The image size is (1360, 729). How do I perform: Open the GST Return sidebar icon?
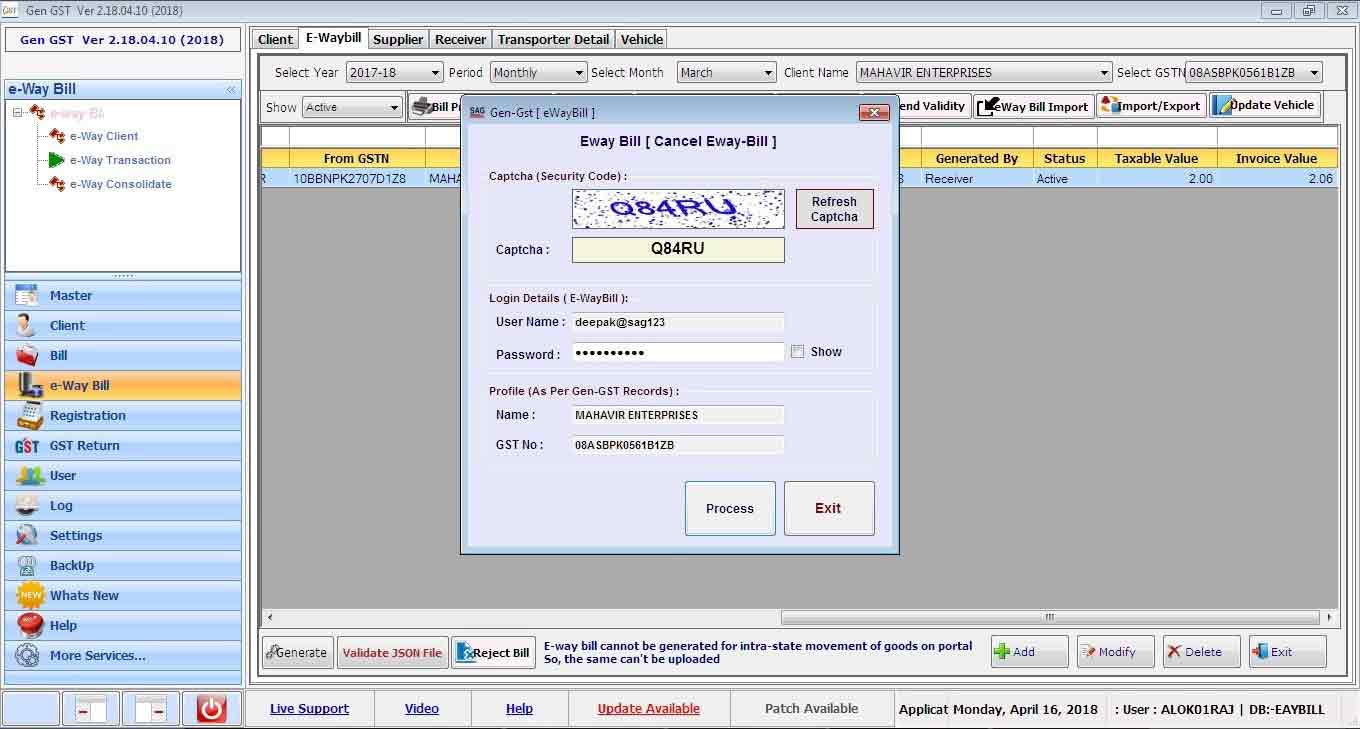click(x=28, y=446)
